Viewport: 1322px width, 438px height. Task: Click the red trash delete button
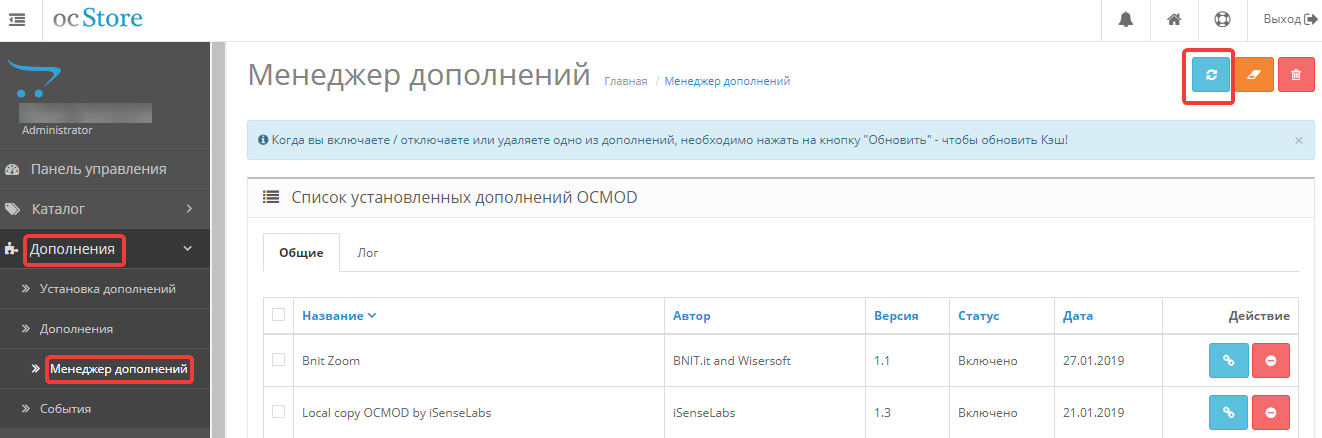tap(1296, 74)
